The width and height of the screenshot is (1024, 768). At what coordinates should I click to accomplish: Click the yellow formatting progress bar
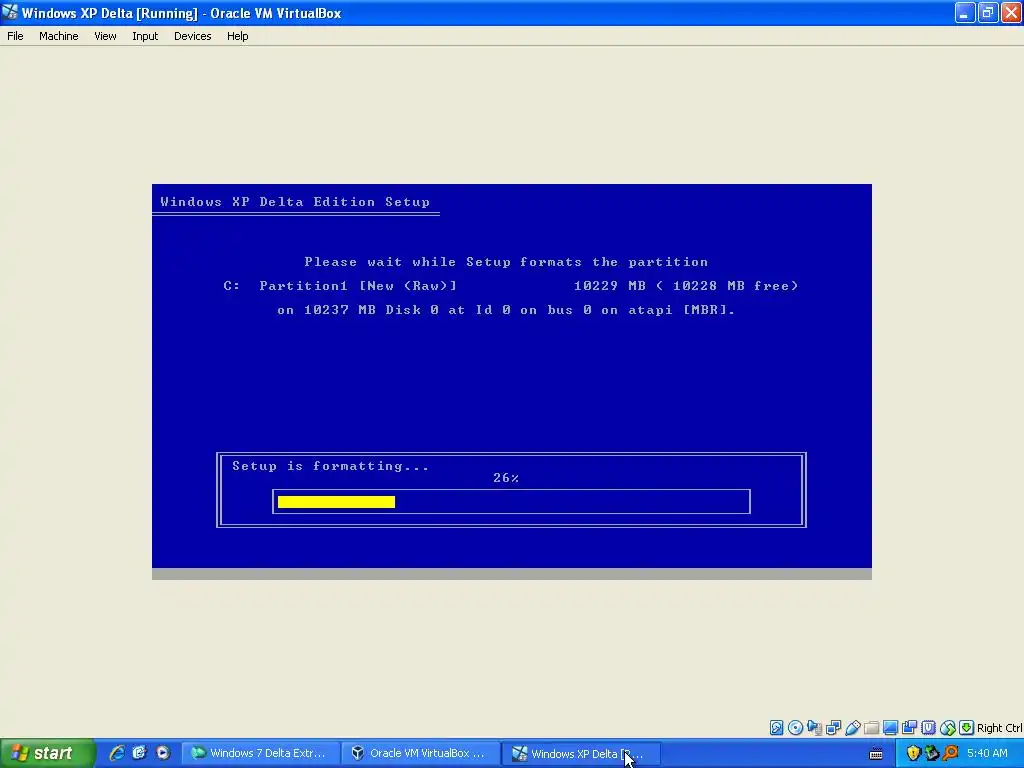coord(336,502)
